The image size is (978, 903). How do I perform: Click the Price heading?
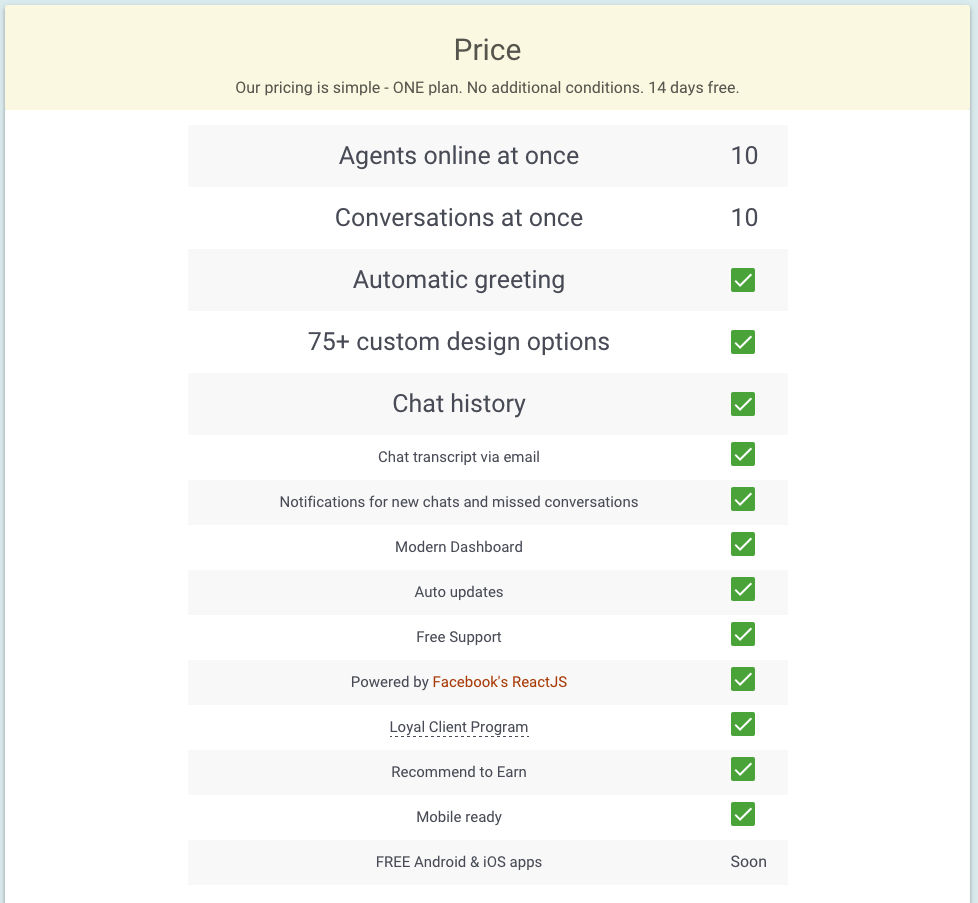coord(487,49)
